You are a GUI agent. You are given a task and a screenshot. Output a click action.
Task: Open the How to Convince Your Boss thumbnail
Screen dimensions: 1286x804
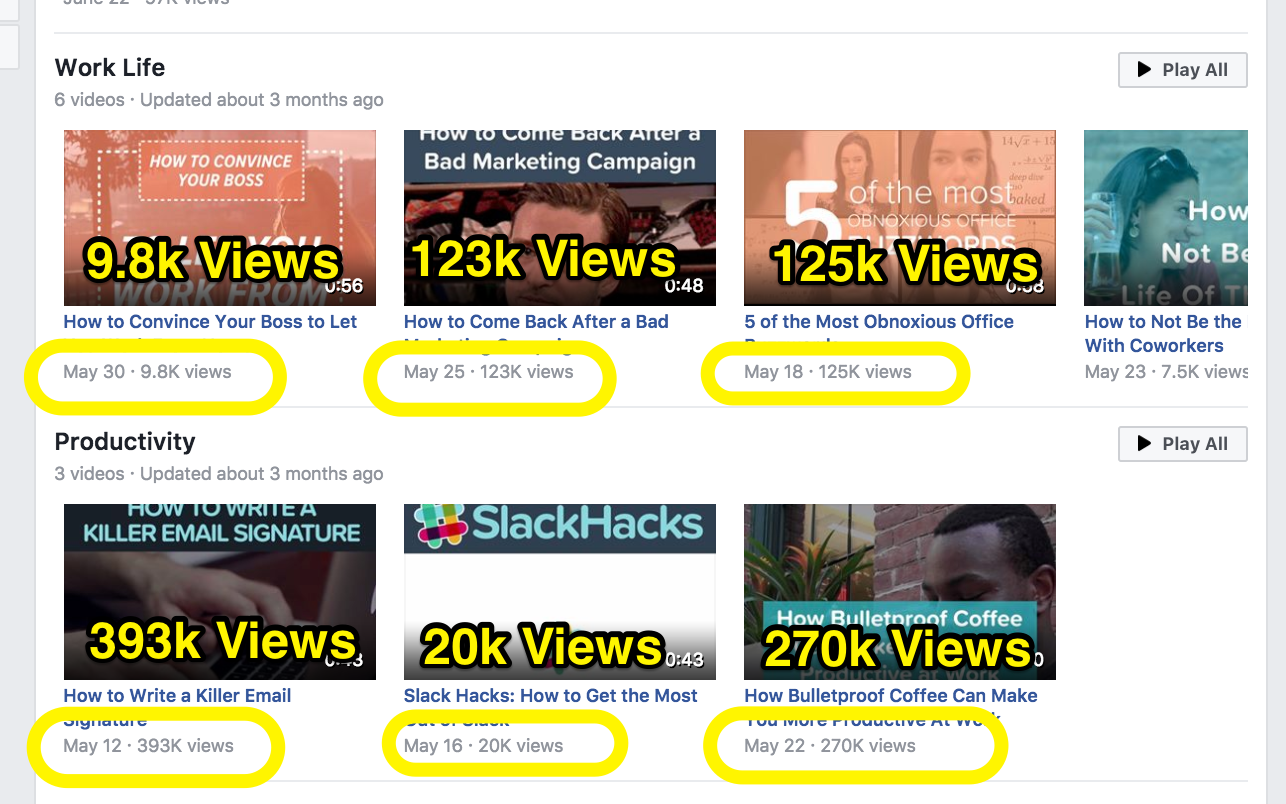(x=220, y=218)
